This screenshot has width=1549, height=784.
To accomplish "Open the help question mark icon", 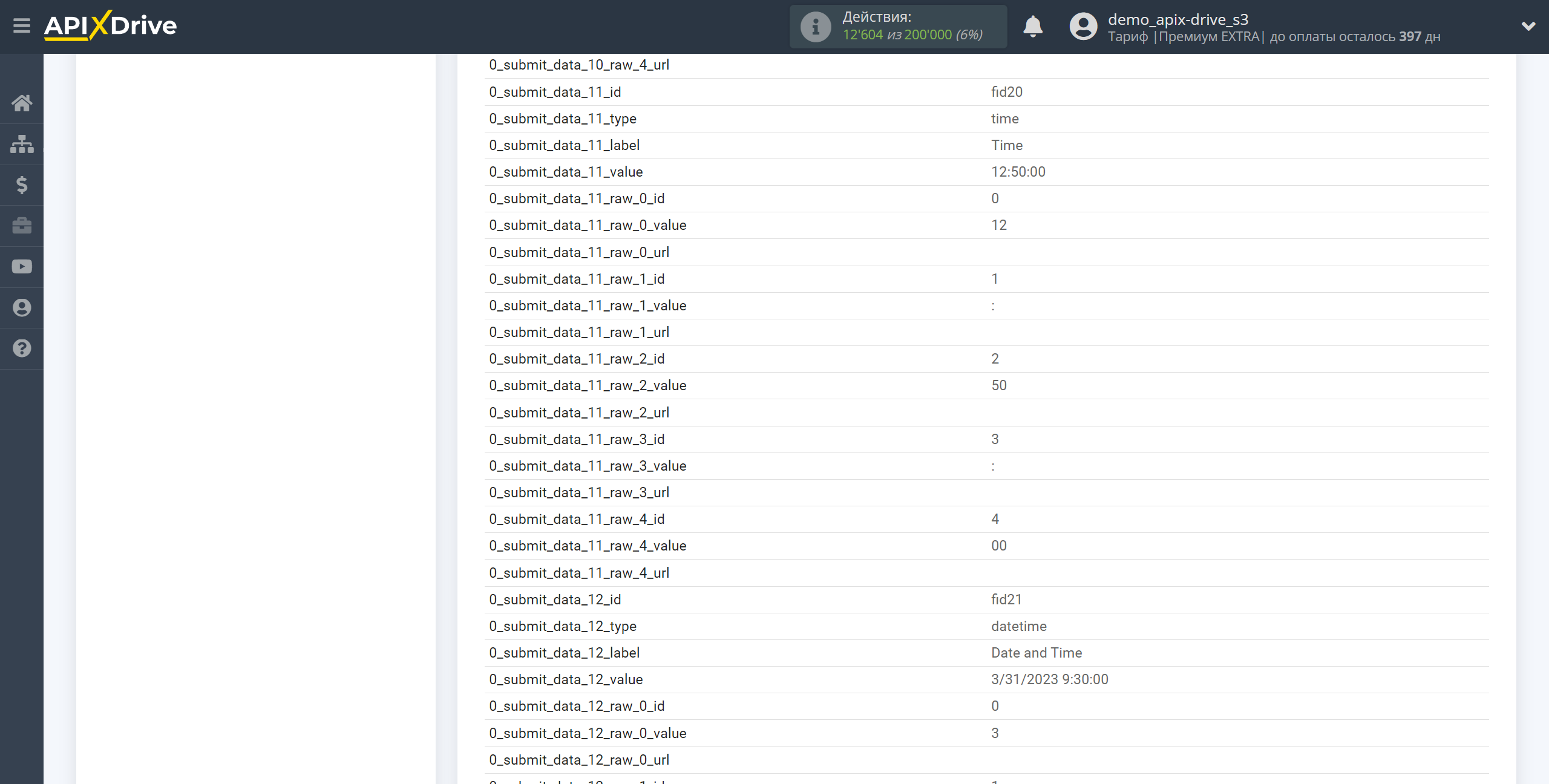I will (x=22, y=348).
